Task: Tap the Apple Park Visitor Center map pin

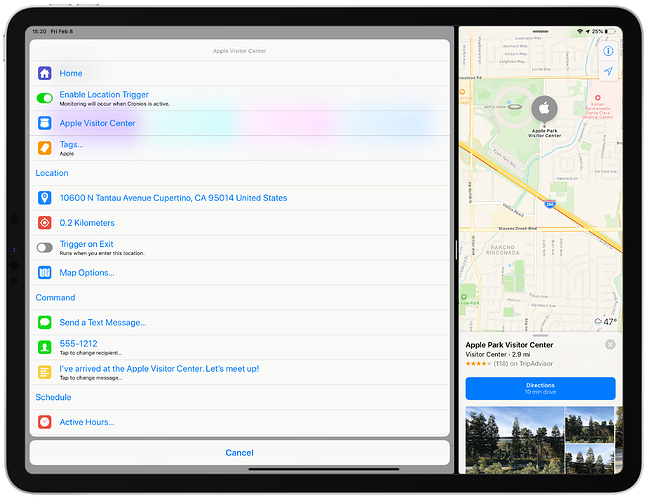Action: 544,109
